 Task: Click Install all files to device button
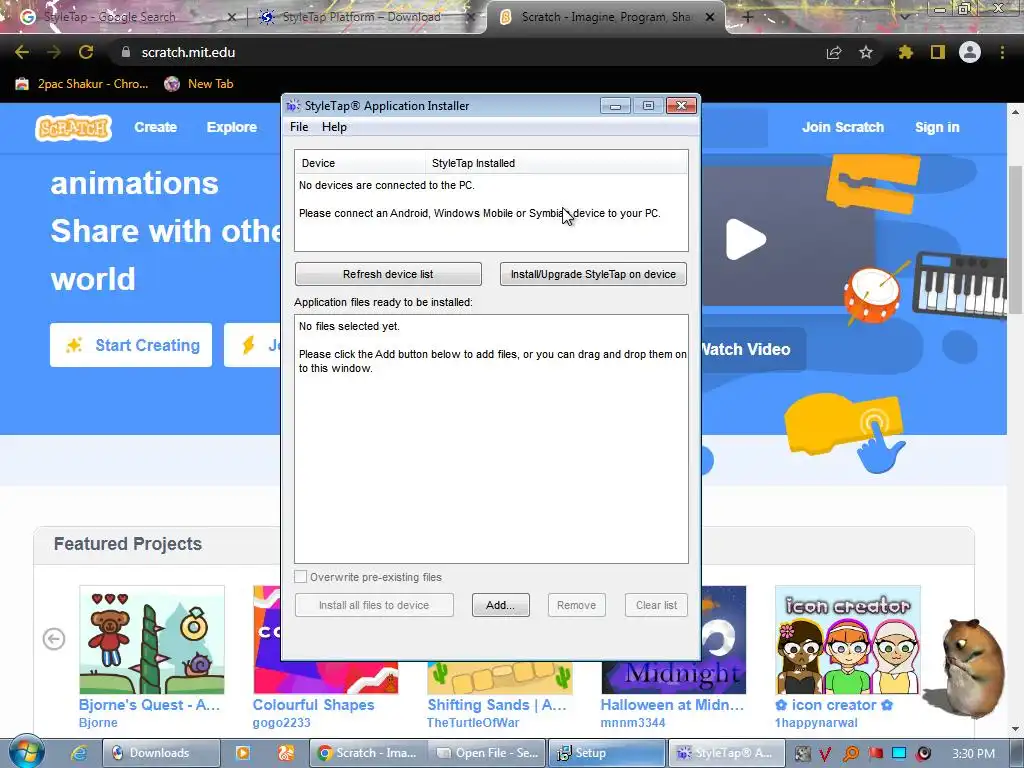click(374, 605)
